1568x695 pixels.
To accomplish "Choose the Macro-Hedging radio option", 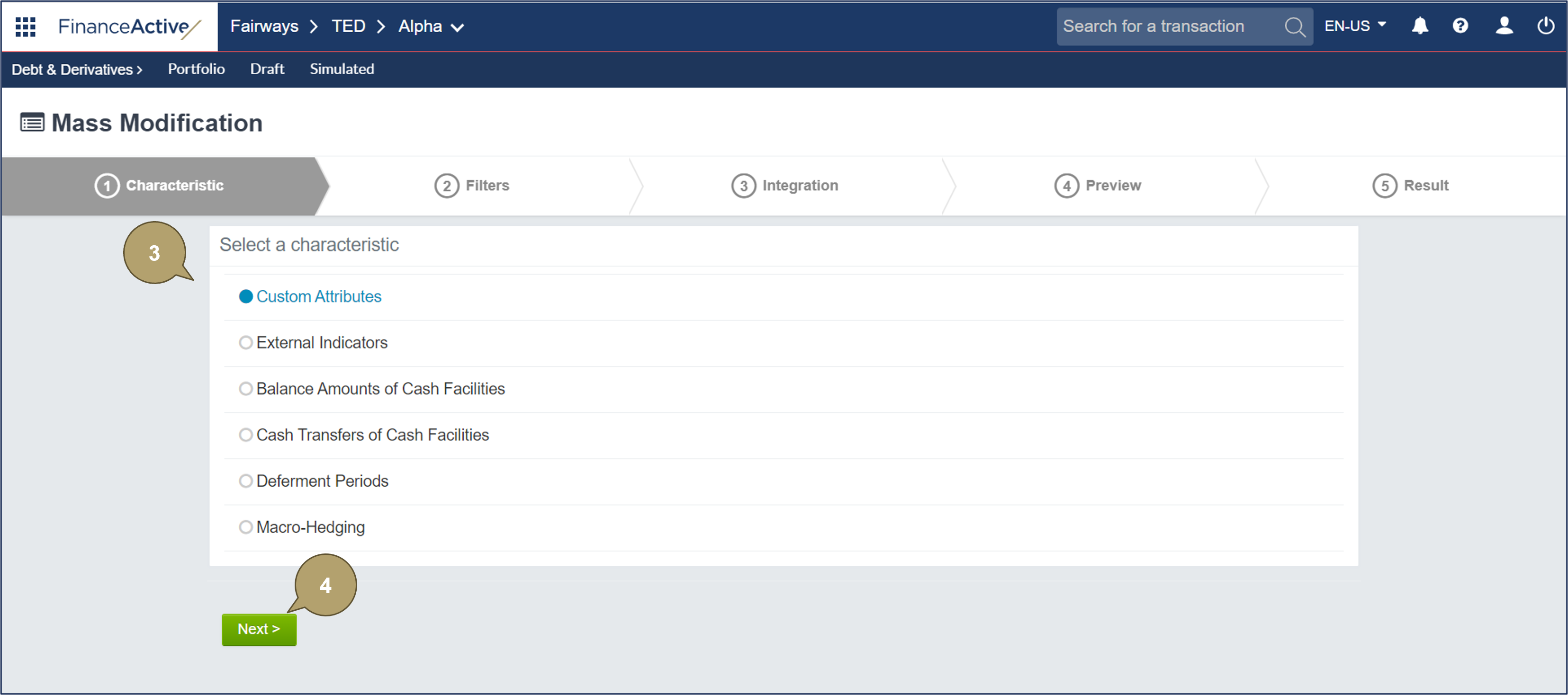I will tap(246, 527).
